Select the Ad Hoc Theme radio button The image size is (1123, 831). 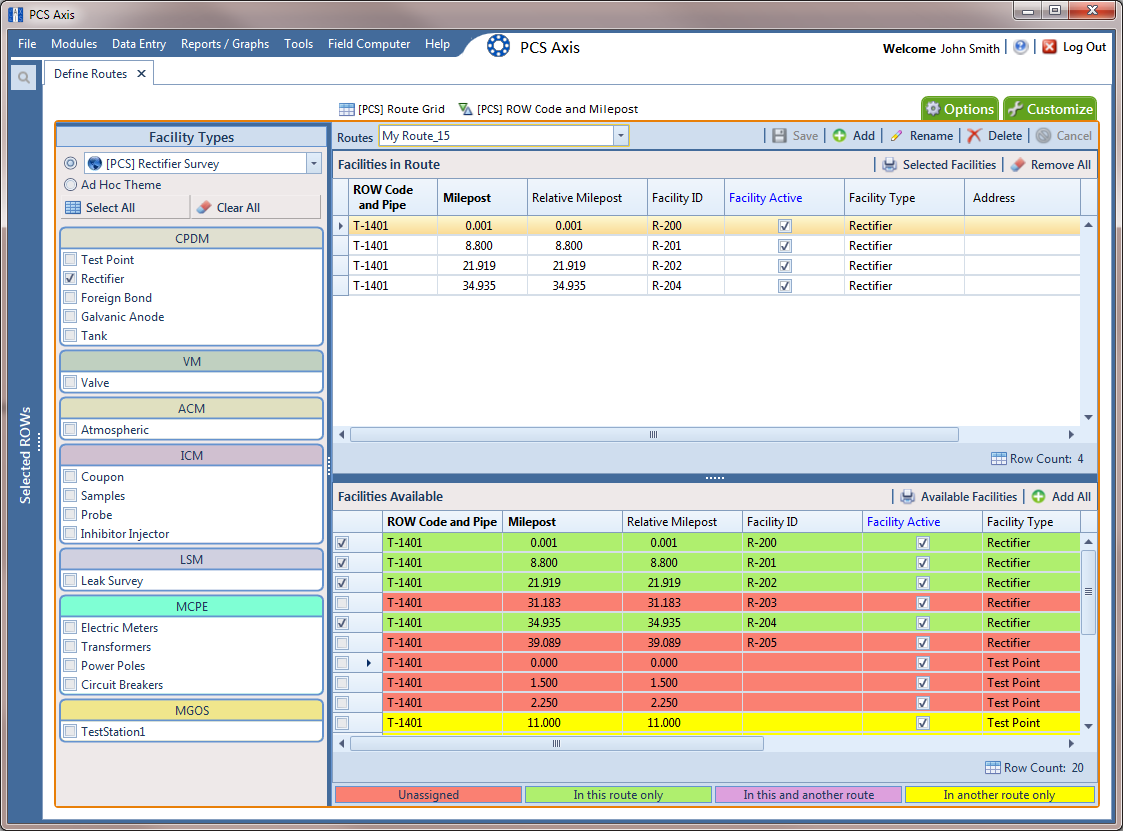(x=70, y=184)
